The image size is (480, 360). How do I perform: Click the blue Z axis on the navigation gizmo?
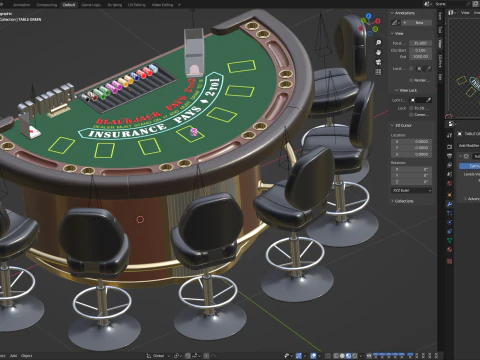point(368,16)
